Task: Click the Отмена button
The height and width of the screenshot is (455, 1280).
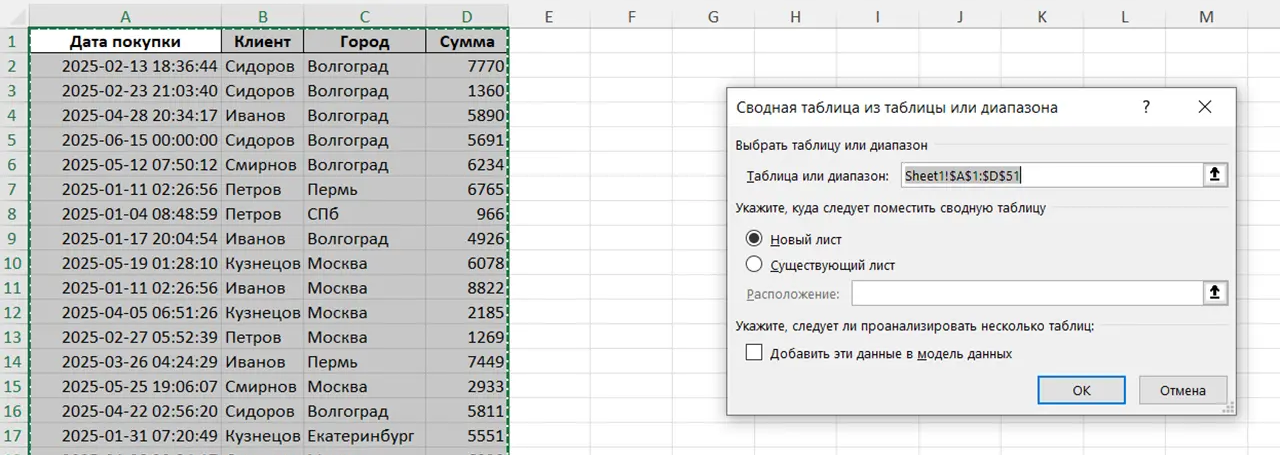Action: click(1182, 390)
